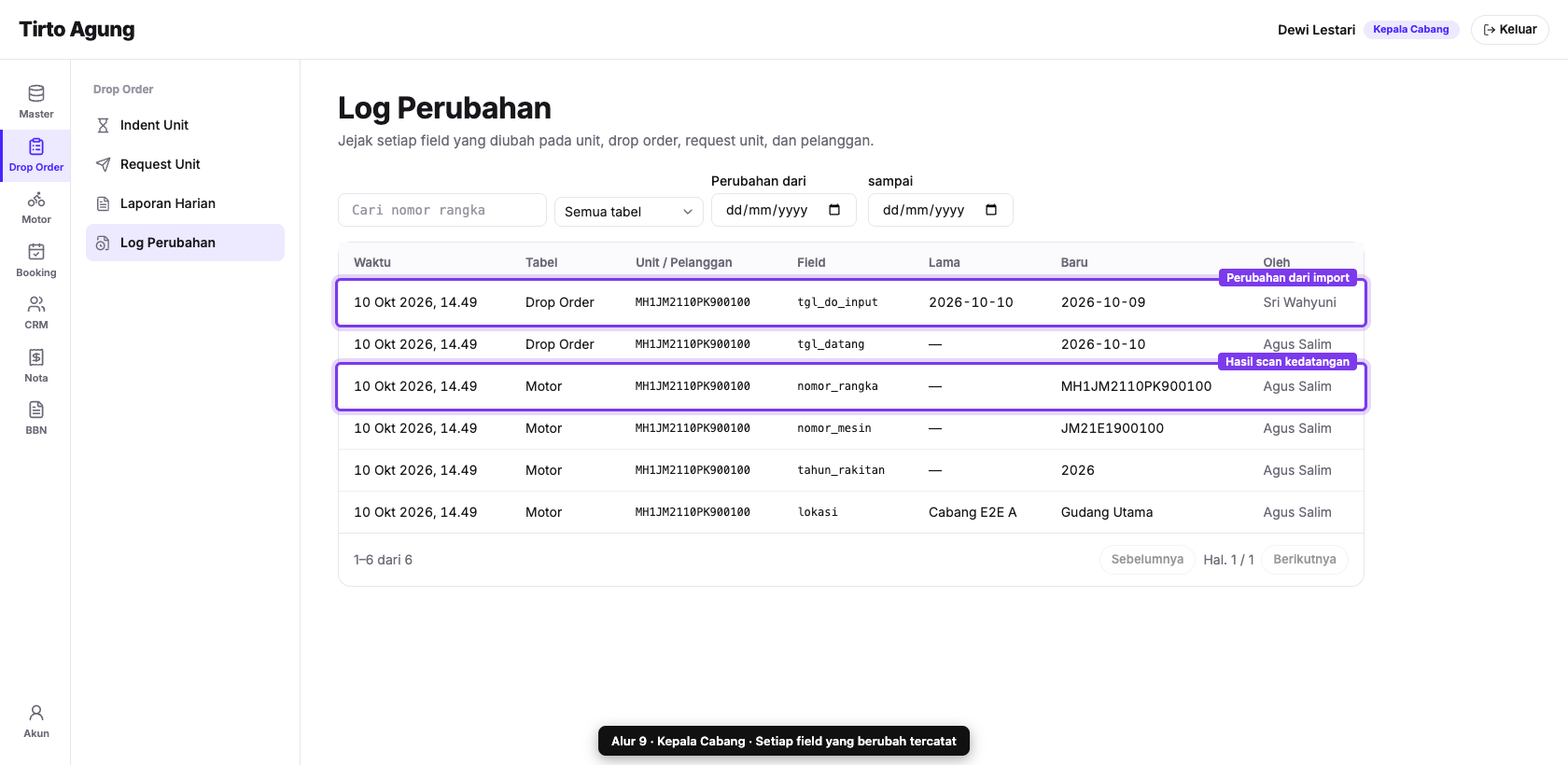Click the Tirto Agung app title
1568x765 pixels.
pos(77,30)
